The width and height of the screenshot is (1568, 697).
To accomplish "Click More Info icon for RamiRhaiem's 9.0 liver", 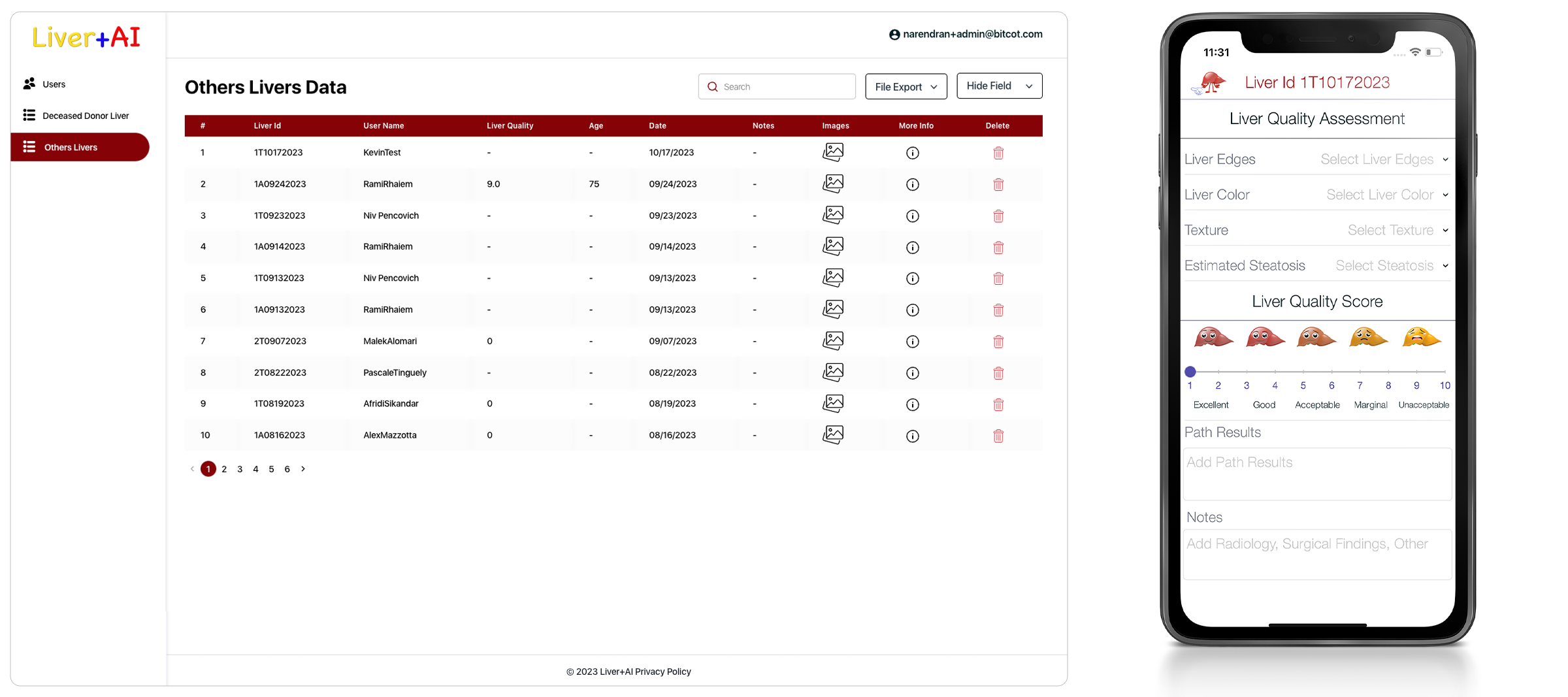I will click(913, 184).
